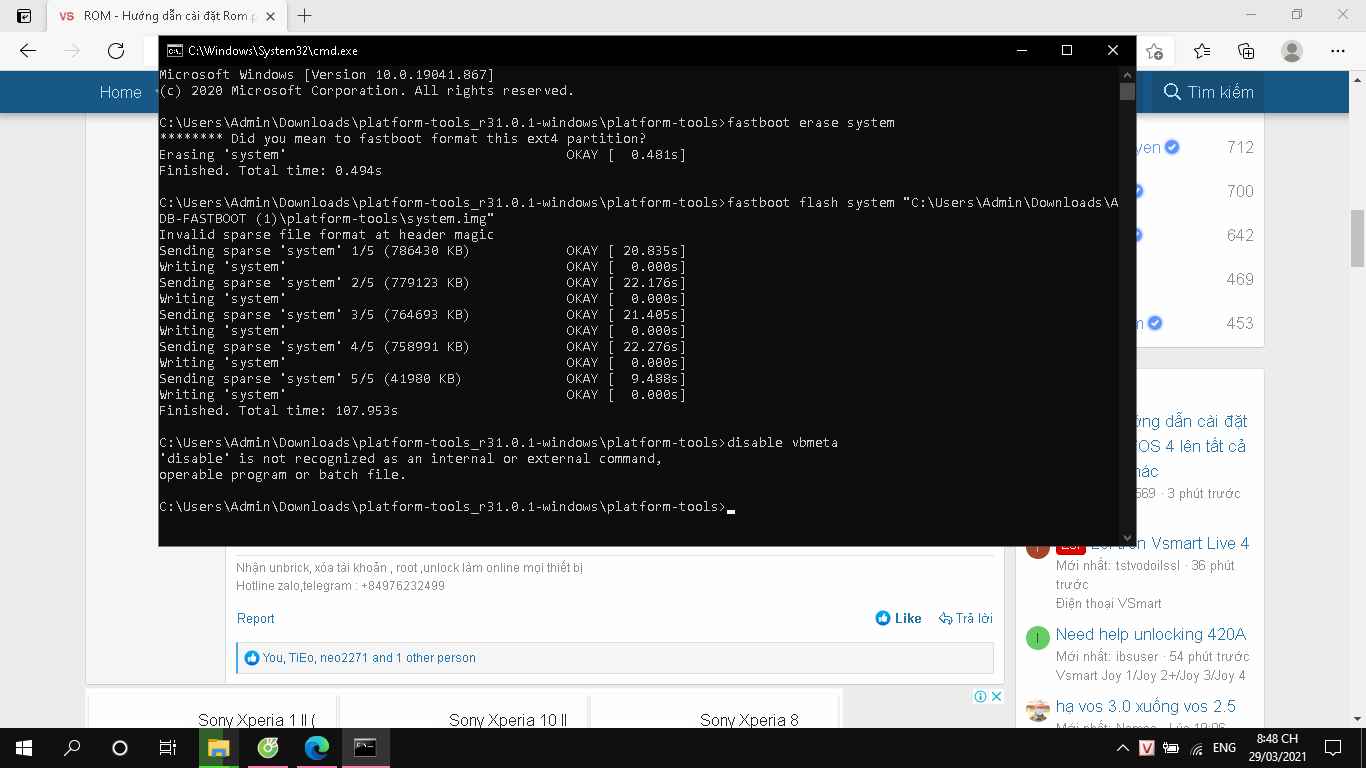Click the user profile avatar icon
Screen dimensions: 1366x768
(1292, 51)
